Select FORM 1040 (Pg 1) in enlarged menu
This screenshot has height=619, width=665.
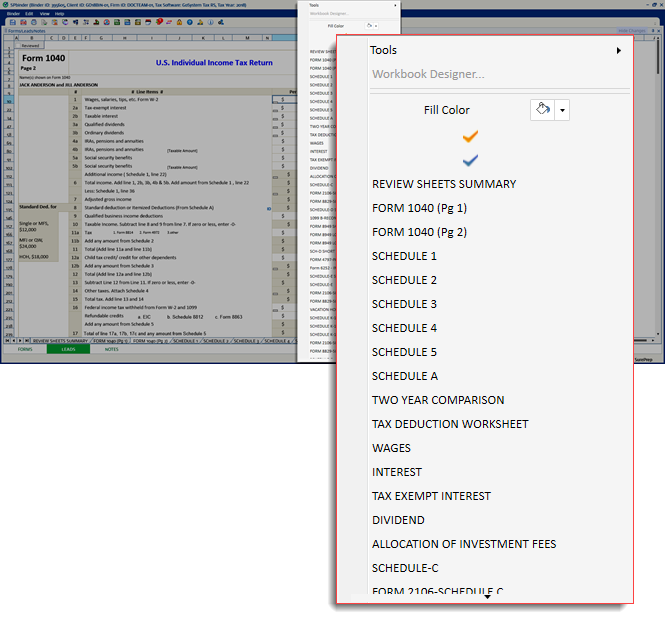point(419,208)
